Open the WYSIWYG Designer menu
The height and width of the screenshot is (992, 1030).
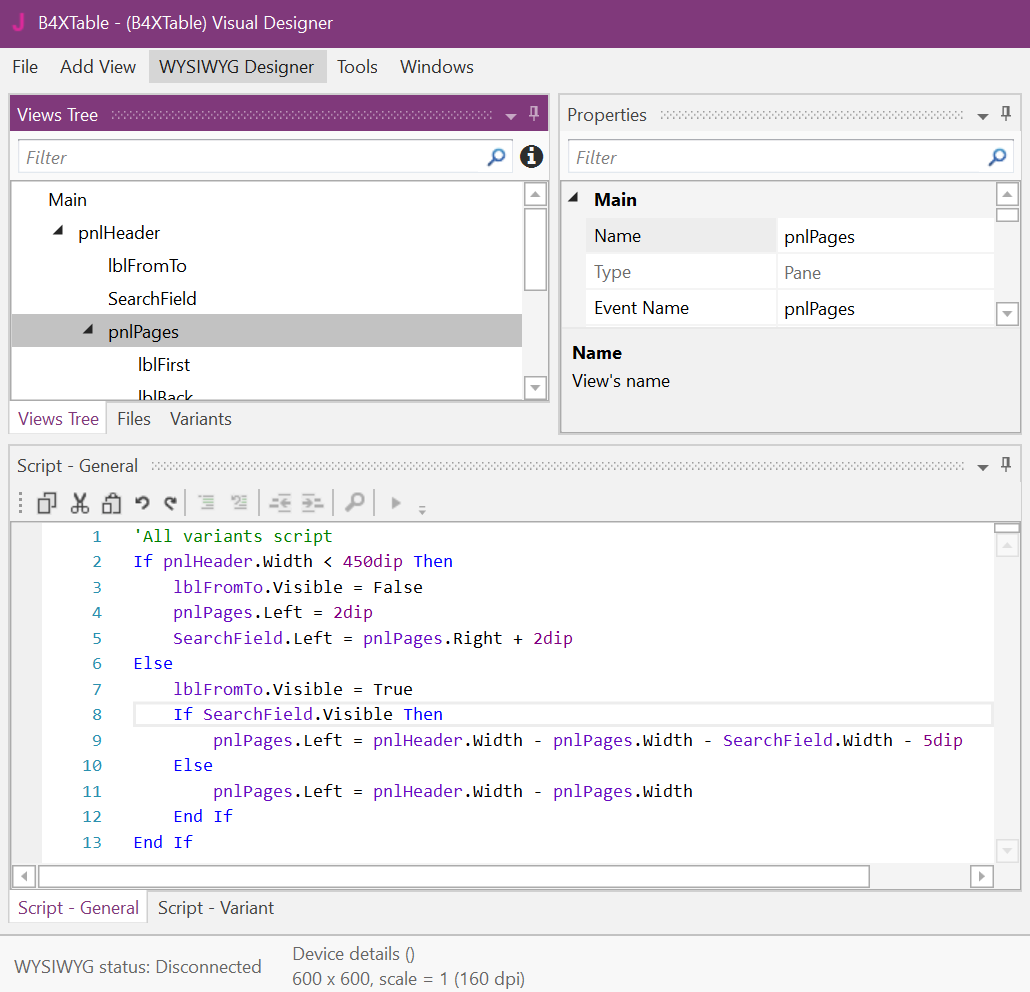pyautogui.click(x=237, y=67)
